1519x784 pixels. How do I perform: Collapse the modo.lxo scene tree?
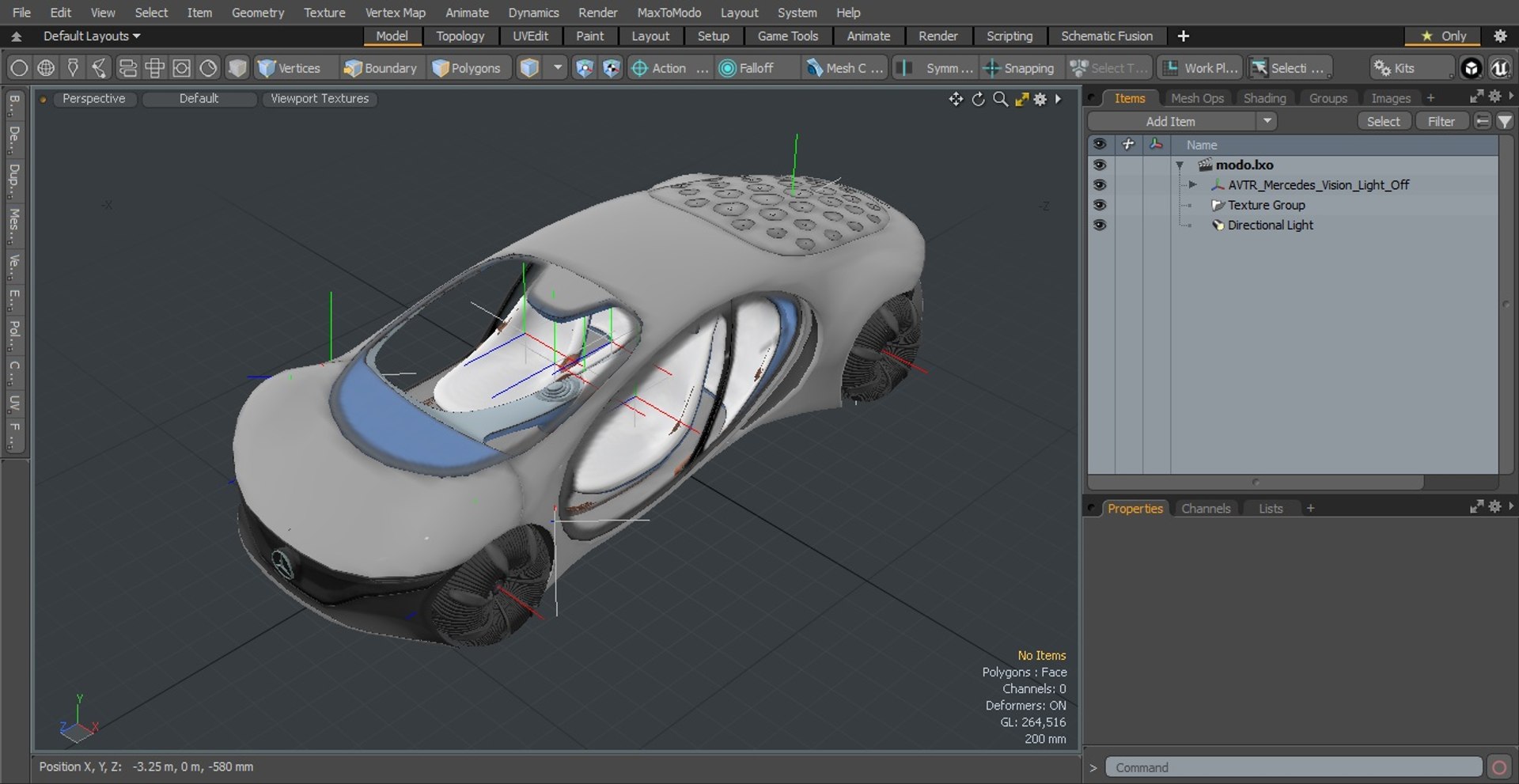(x=1180, y=165)
